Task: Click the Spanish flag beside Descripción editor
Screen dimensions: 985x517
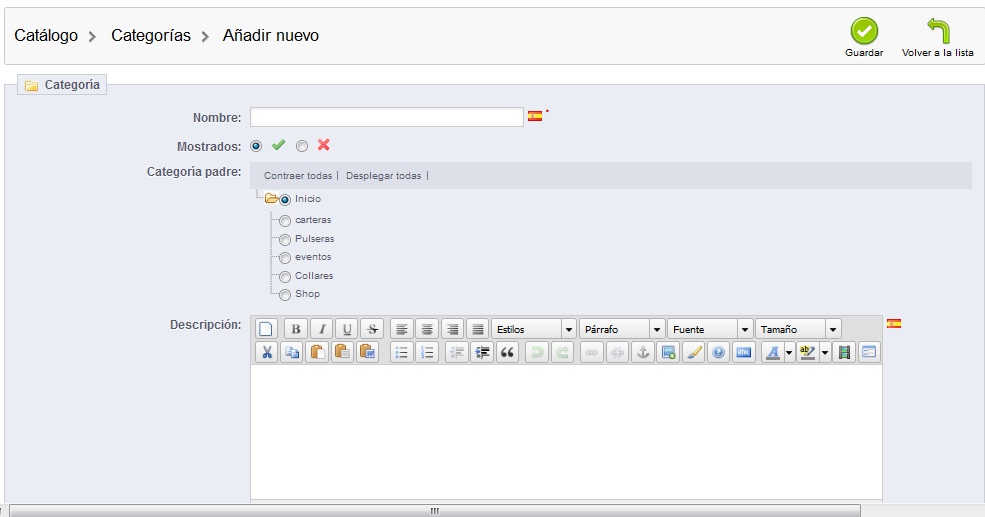Action: pyautogui.click(x=894, y=324)
